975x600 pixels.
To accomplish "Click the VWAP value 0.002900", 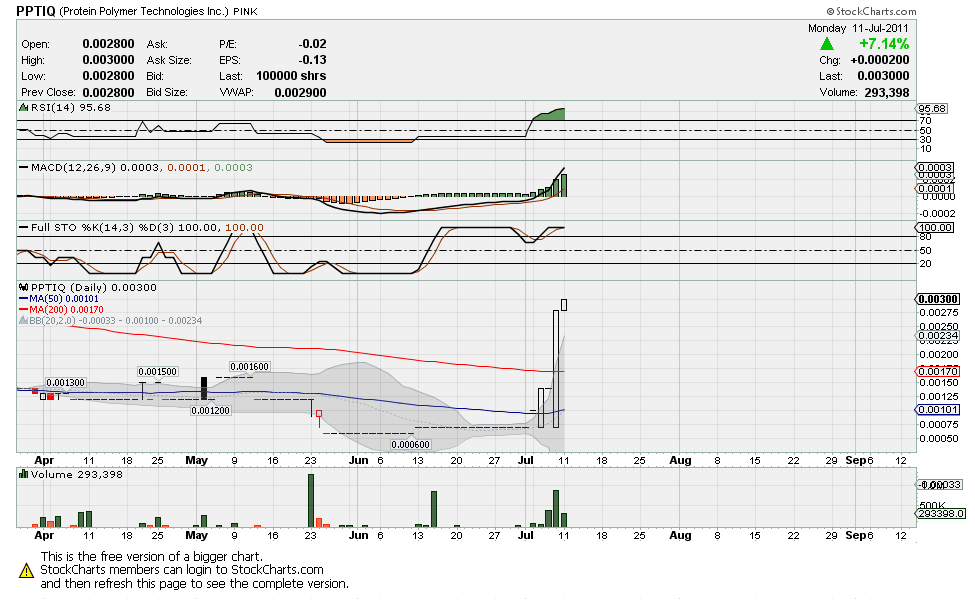I will [x=300, y=92].
